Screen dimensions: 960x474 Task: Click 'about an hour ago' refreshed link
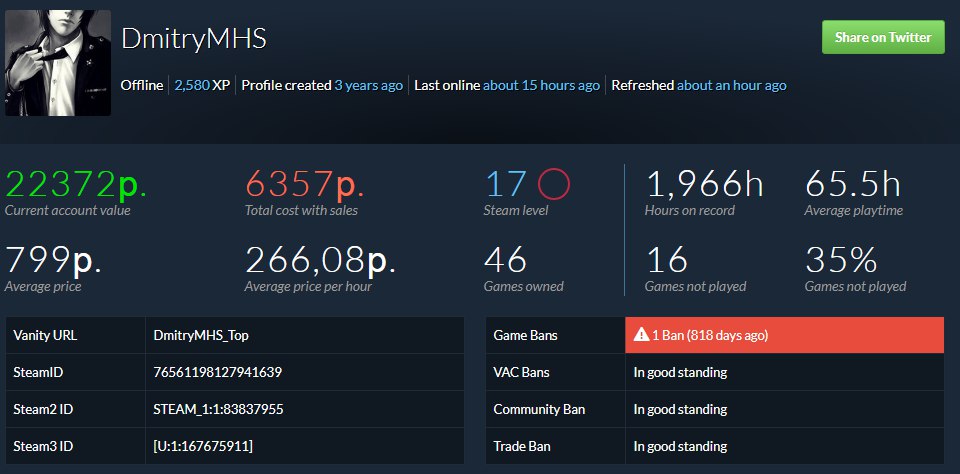[731, 85]
